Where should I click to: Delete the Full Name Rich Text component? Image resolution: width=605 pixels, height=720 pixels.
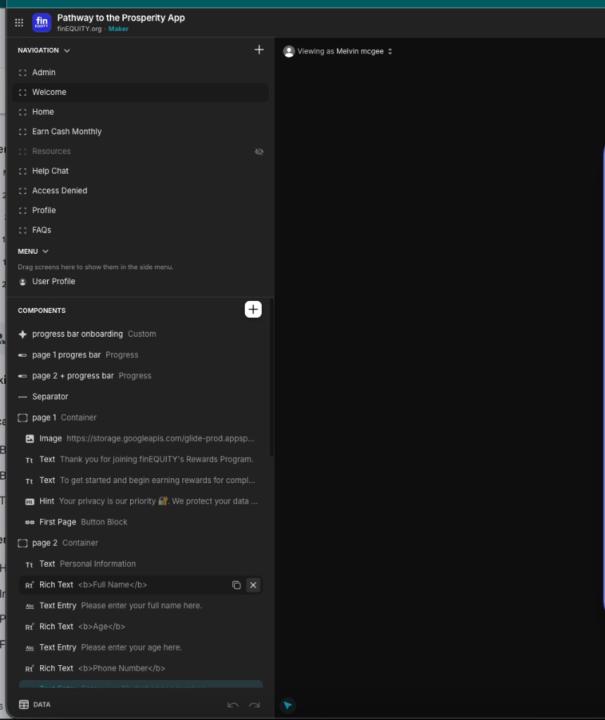point(253,585)
